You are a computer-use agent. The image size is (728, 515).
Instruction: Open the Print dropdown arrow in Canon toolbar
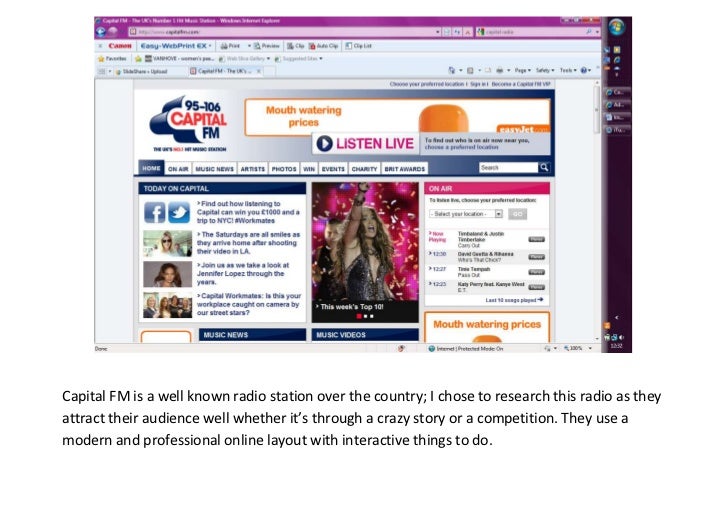point(249,46)
